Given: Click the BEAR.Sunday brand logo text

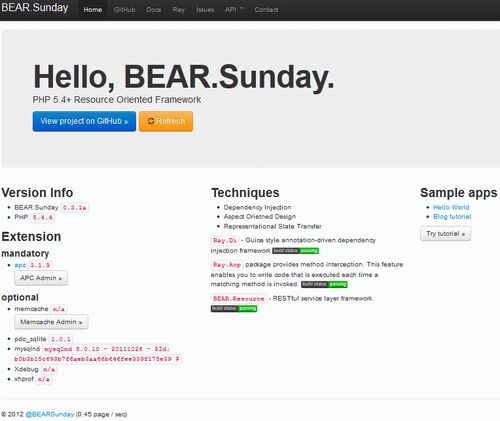Looking at the screenshot, I should tap(35, 7).
